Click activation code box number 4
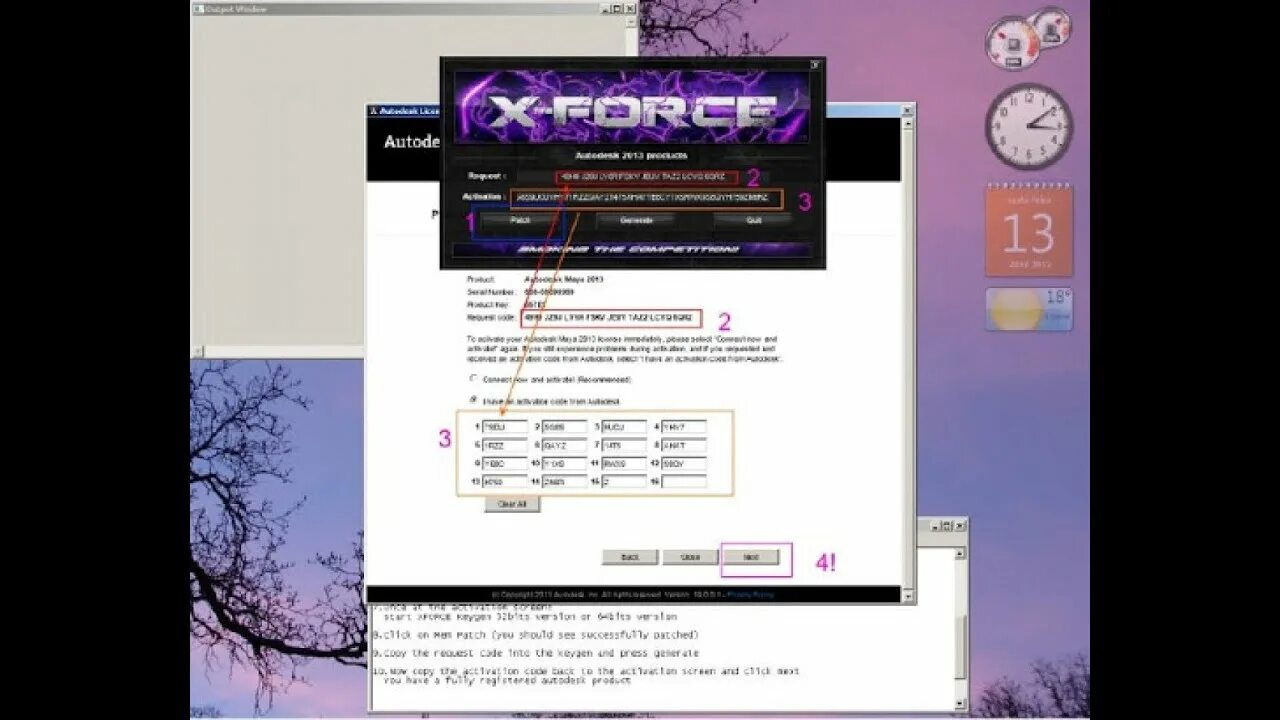Image resolution: width=1280 pixels, height=720 pixels. tap(684, 427)
